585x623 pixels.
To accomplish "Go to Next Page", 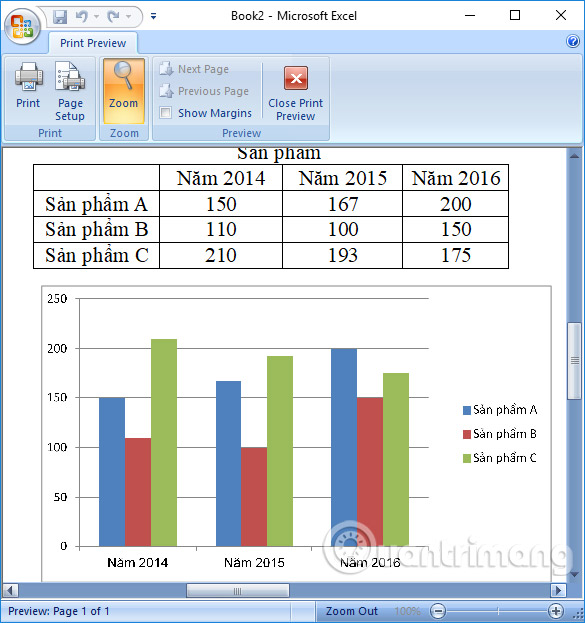I will coord(195,69).
